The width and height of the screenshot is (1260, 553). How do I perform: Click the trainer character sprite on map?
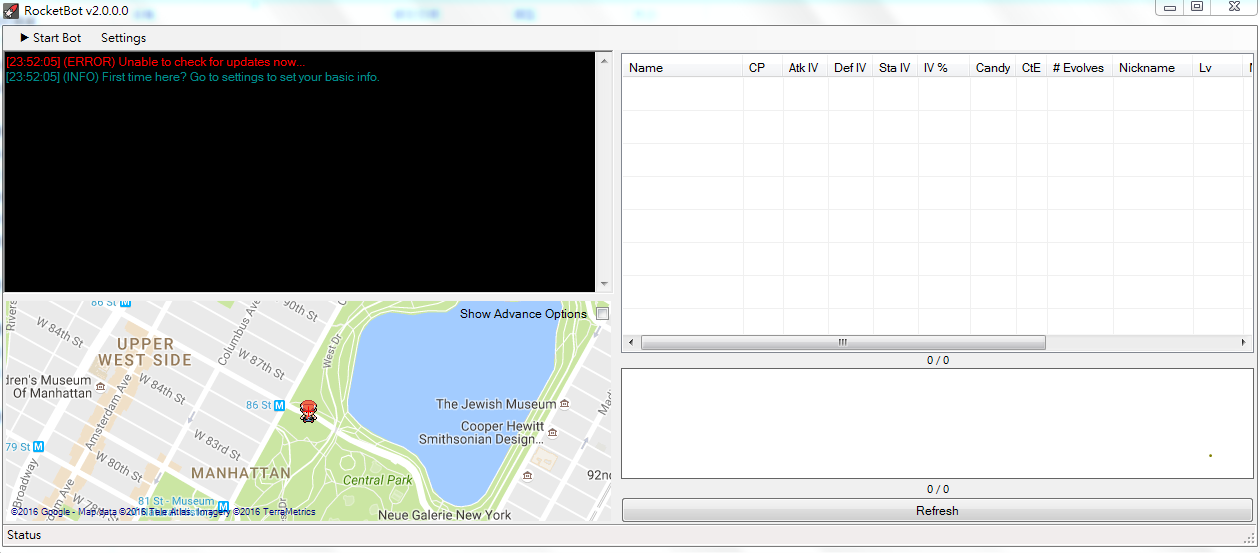pyautogui.click(x=309, y=411)
